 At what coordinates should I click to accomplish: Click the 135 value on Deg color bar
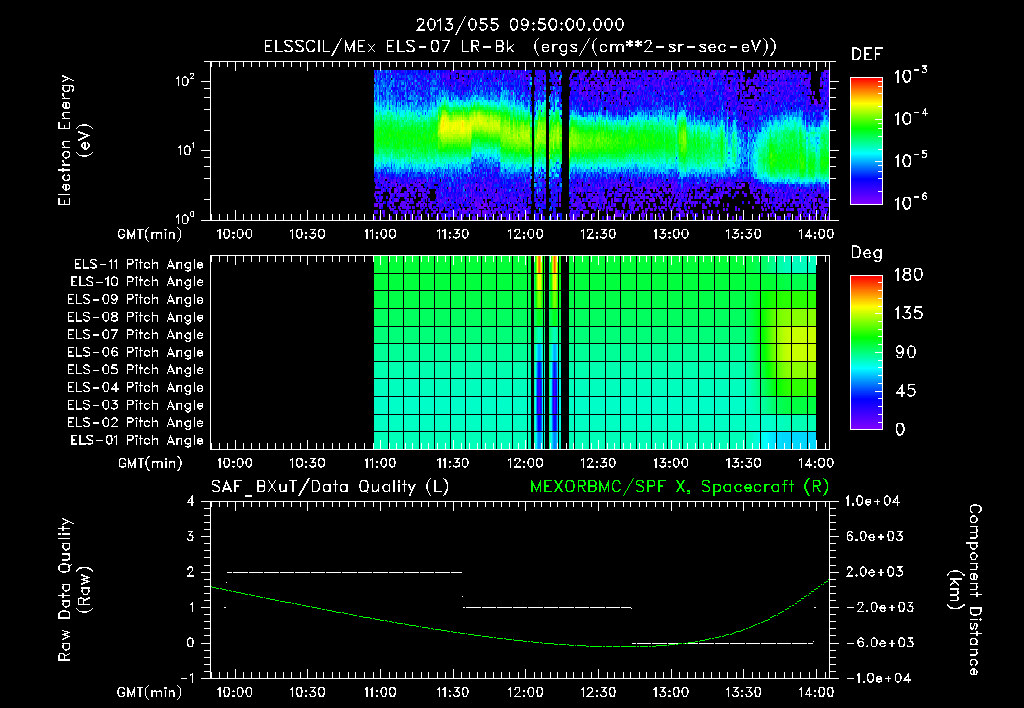click(908, 314)
